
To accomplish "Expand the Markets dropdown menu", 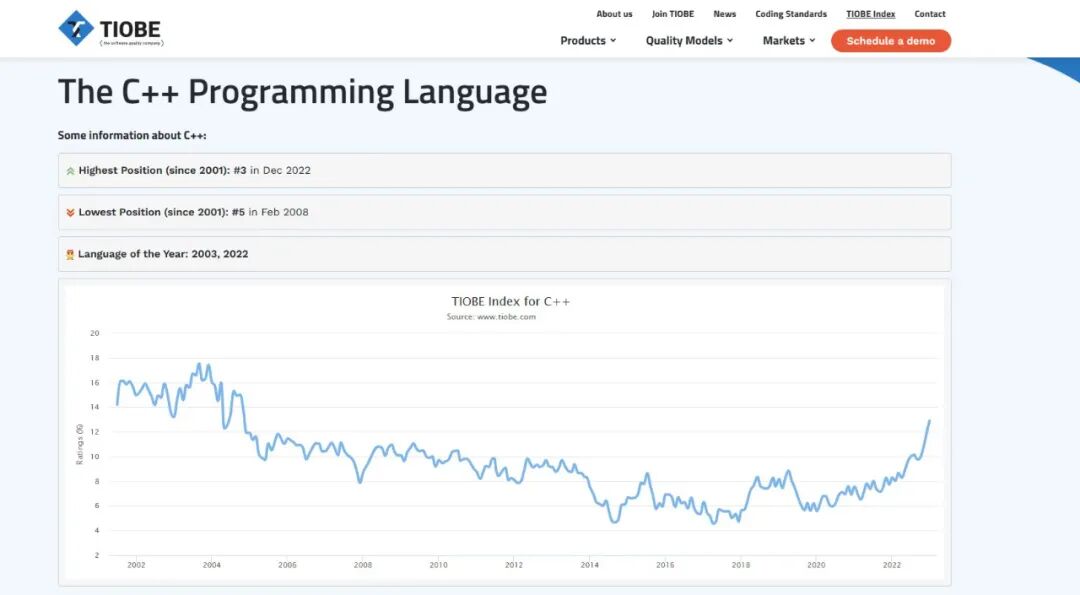I will point(789,41).
